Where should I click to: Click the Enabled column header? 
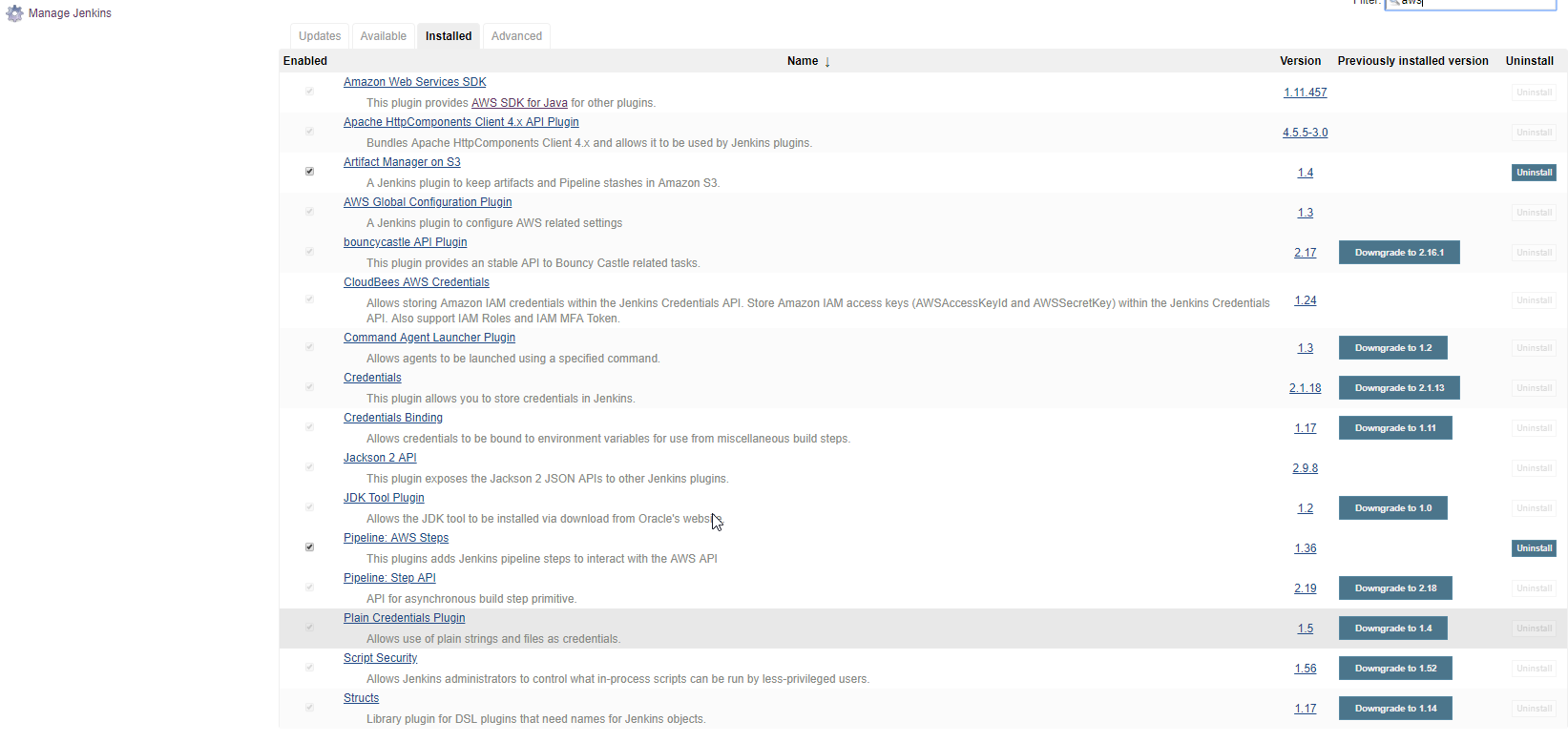305,61
